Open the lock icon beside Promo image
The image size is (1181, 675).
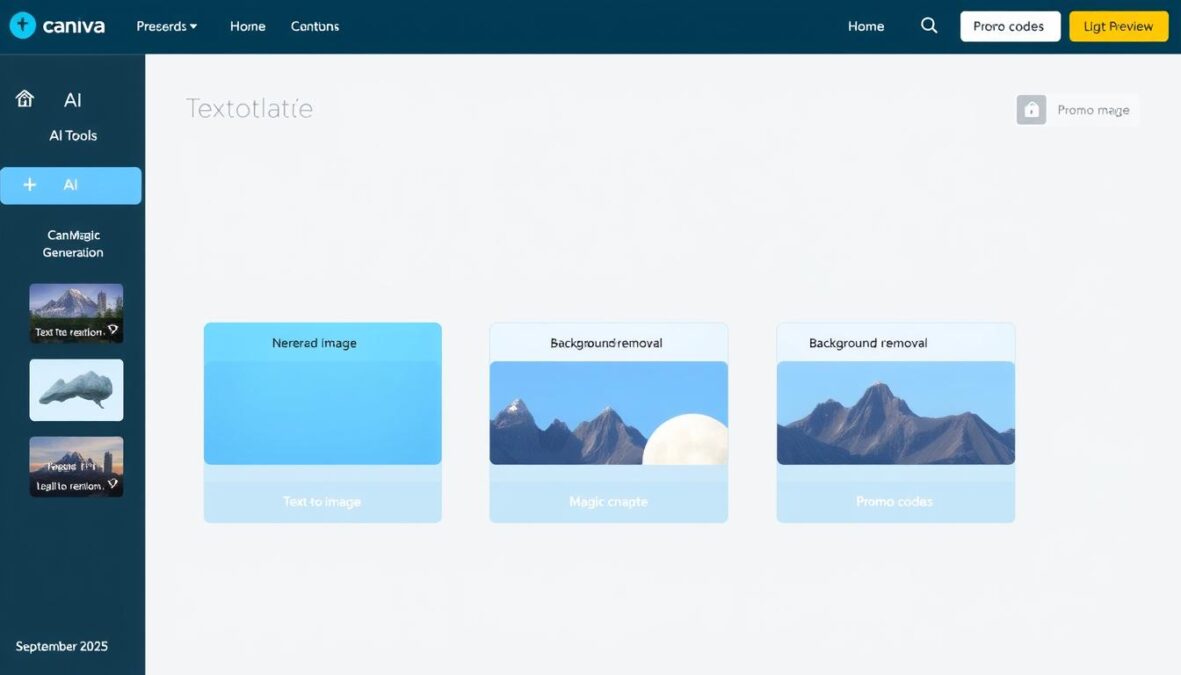click(1031, 109)
